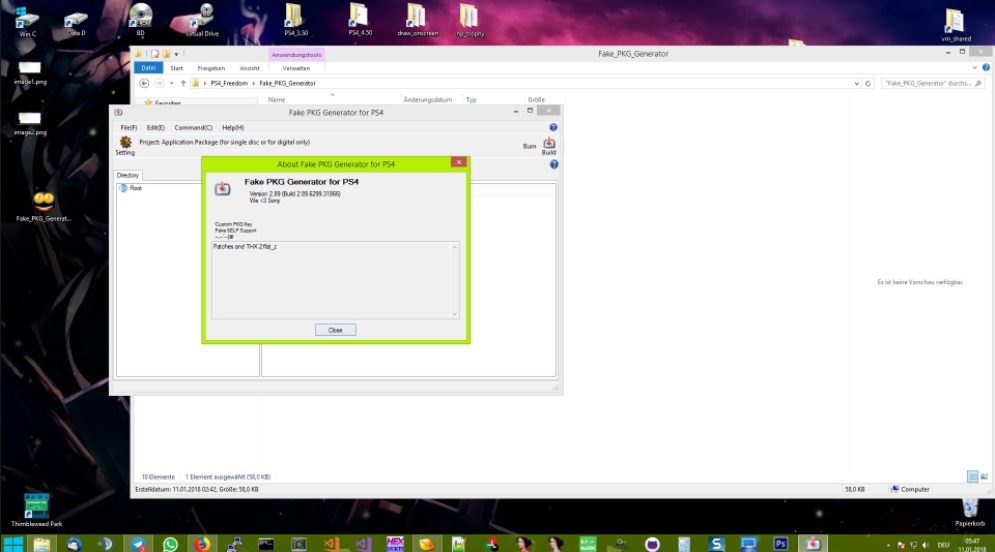
Task: Open the Edit(E) menu
Action: pos(155,128)
